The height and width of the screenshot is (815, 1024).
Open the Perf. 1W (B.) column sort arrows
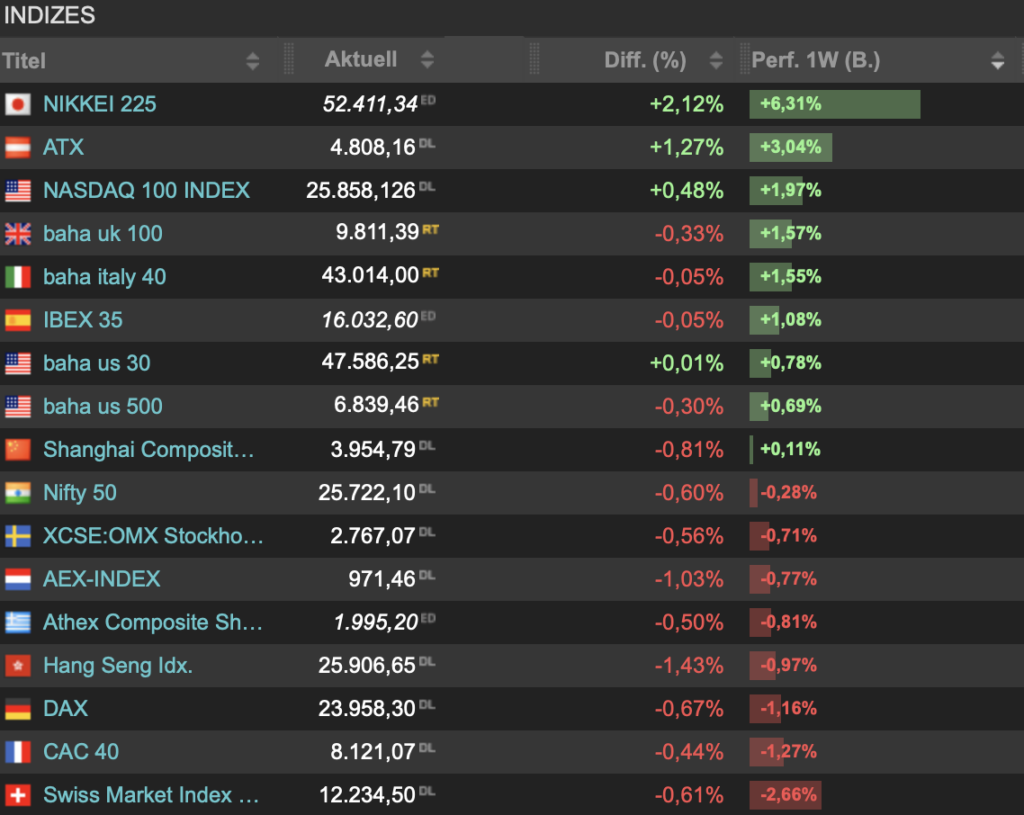[997, 61]
